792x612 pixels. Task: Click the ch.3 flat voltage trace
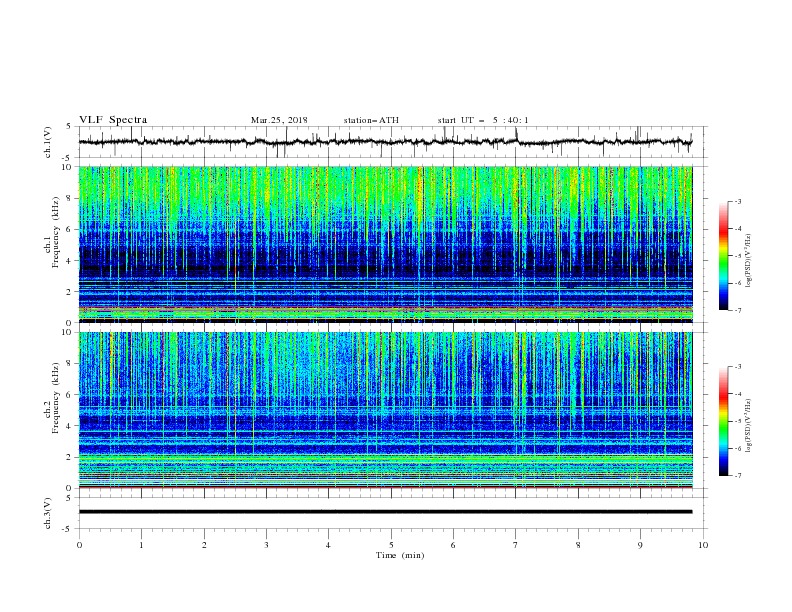385,512
